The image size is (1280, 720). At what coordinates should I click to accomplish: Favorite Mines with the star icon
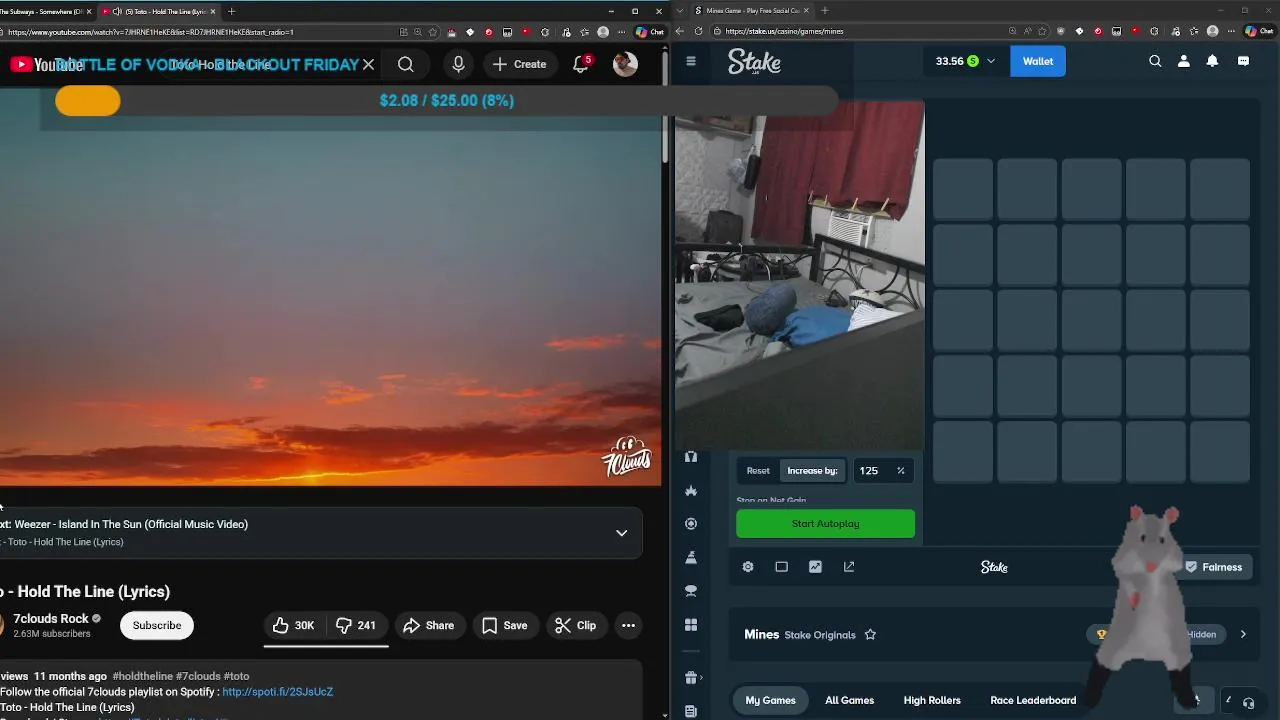pyautogui.click(x=870, y=635)
